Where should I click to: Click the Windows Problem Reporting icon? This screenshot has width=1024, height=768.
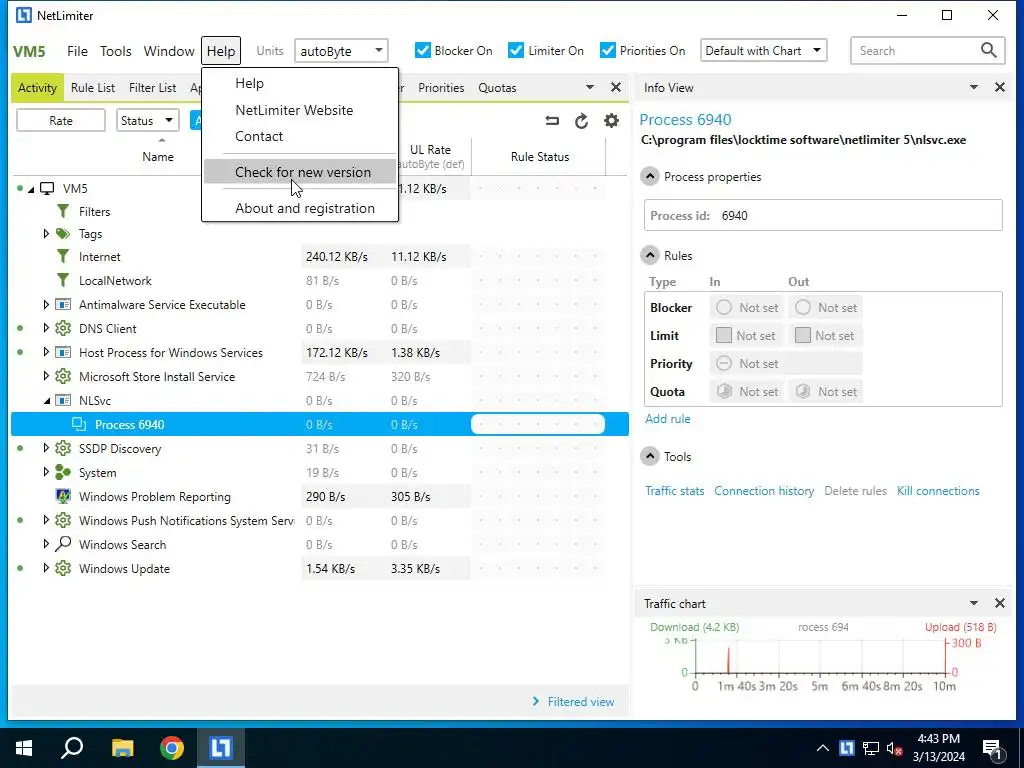[63, 496]
